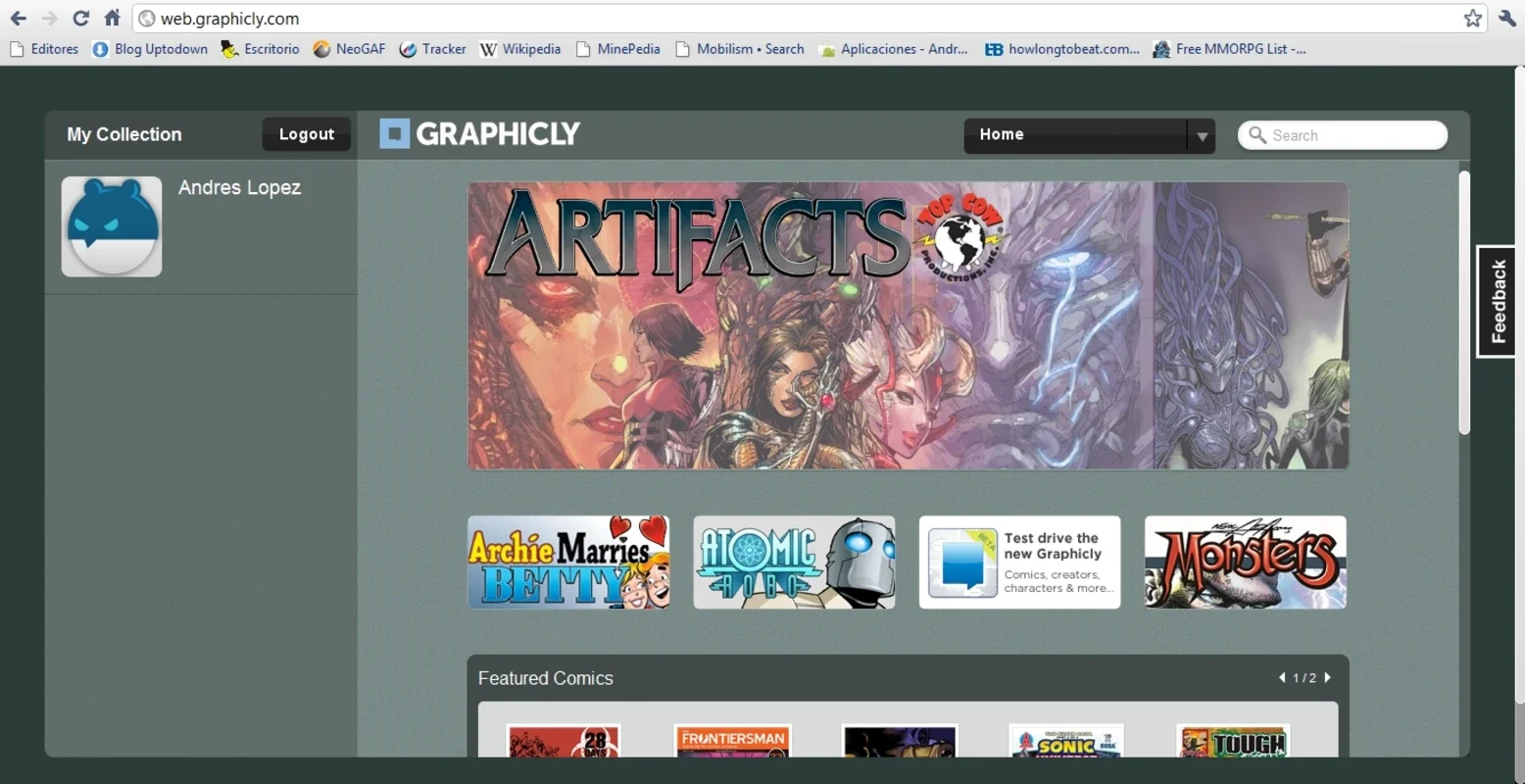Screen dimensions: 1525x784
Task: Open the Wikipedia bookmark
Action: tap(520, 49)
